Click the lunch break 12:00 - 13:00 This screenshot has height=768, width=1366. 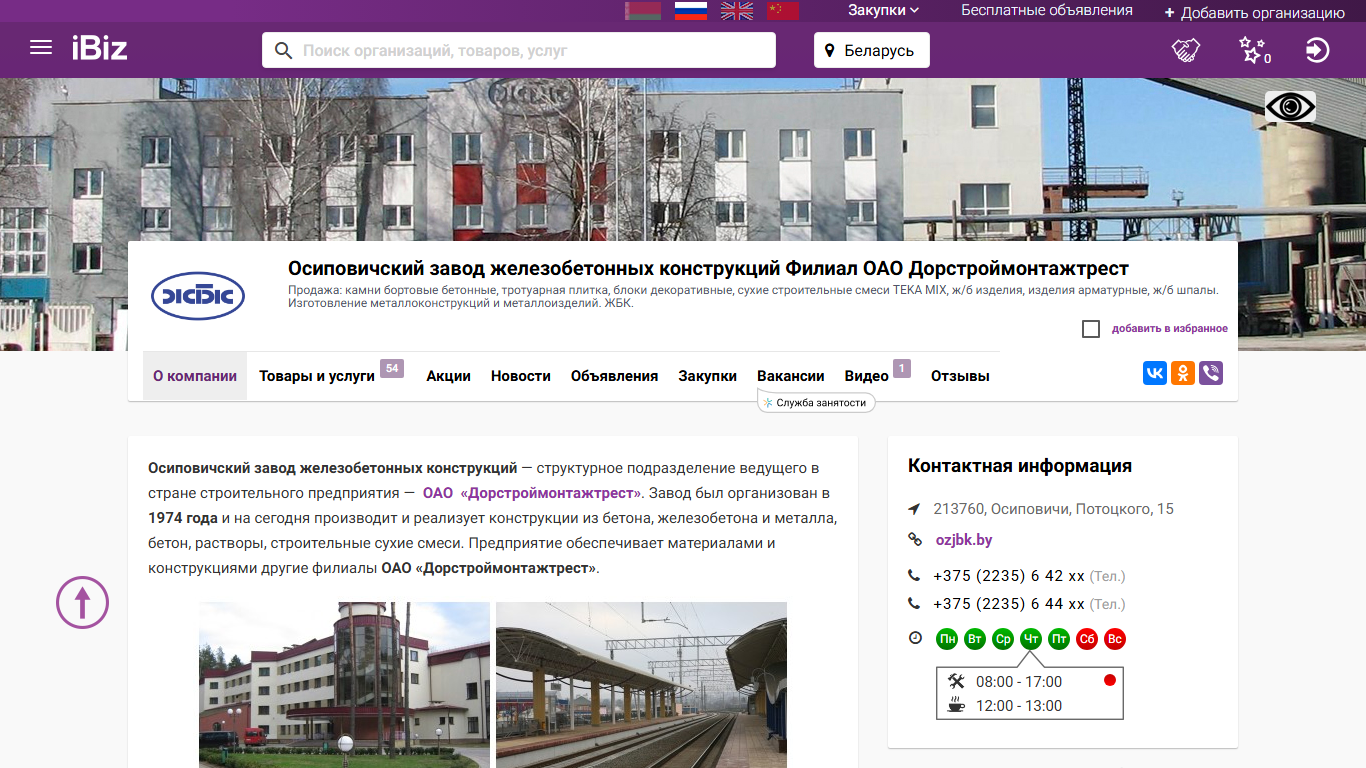click(x=1019, y=706)
